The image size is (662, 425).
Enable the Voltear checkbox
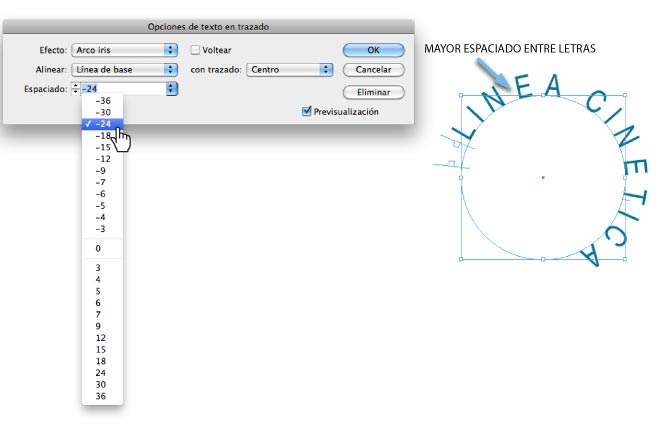point(195,50)
